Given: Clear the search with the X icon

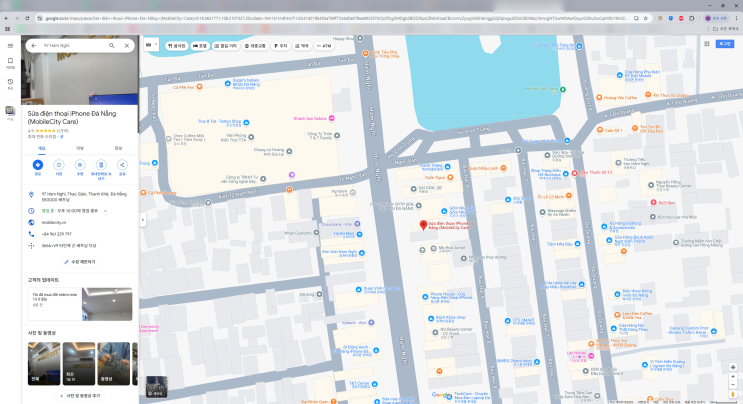Looking at the screenshot, I should [x=127, y=45].
